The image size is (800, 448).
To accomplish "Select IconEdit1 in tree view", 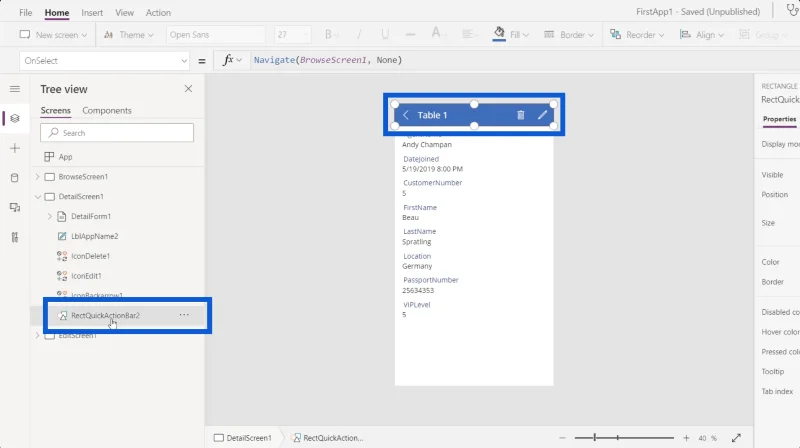I will (x=86, y=276).
